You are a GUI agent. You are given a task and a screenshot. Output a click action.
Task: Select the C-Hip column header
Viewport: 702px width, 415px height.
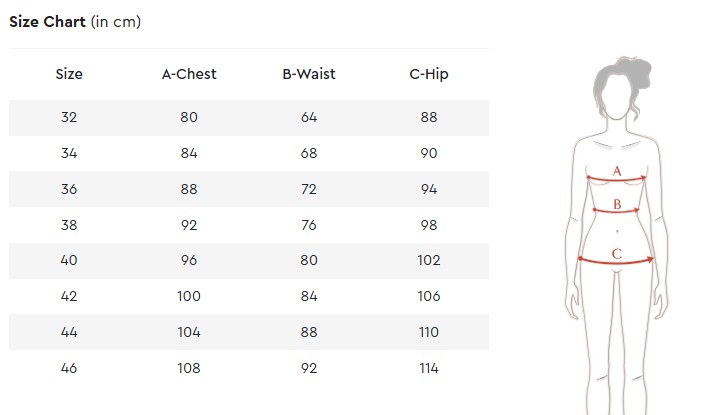click(429, 74)
